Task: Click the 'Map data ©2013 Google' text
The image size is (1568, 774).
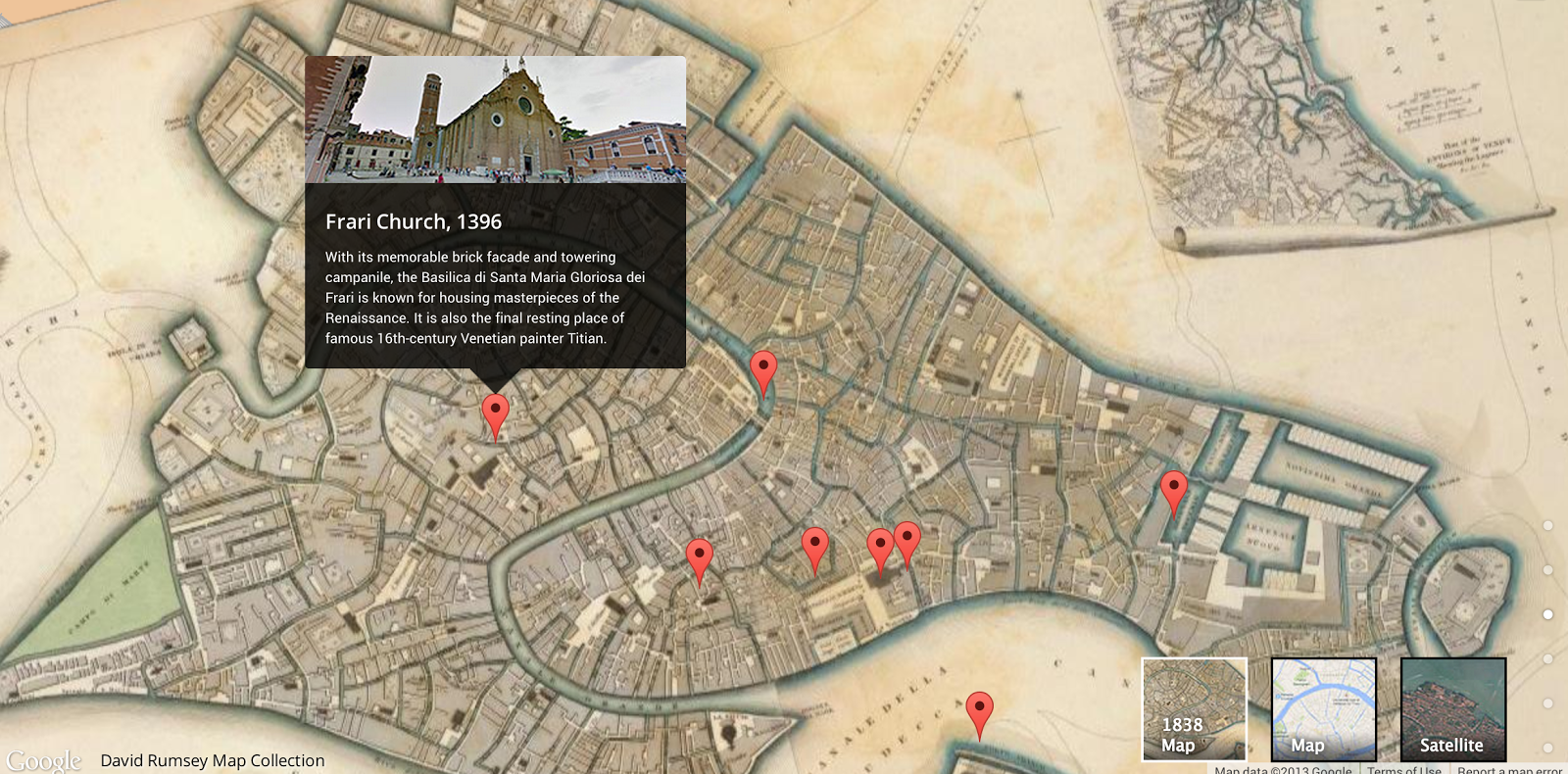Action: point(1283,770)
